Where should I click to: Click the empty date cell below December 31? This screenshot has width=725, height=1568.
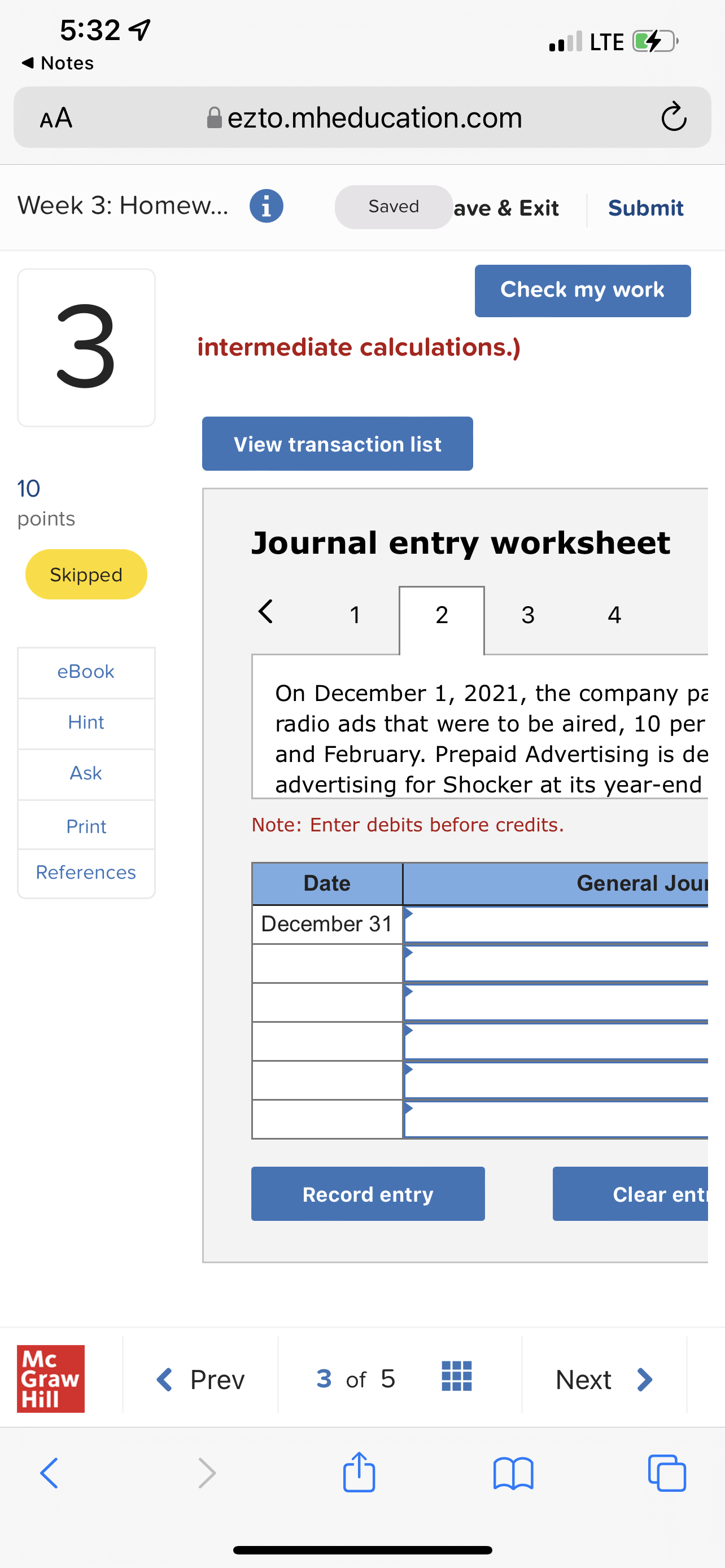(327, 963)
